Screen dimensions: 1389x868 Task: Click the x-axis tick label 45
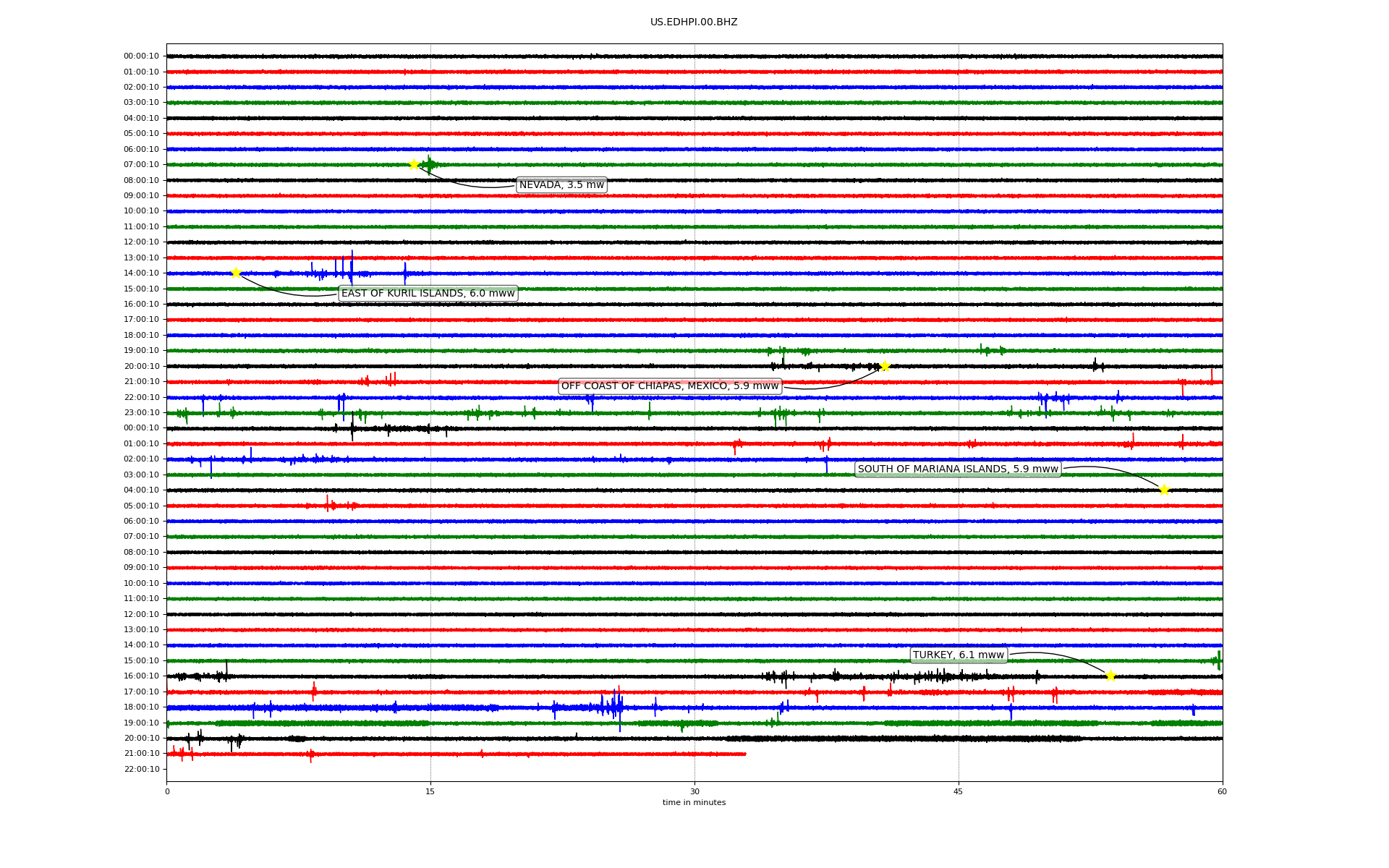coord(959,791)
